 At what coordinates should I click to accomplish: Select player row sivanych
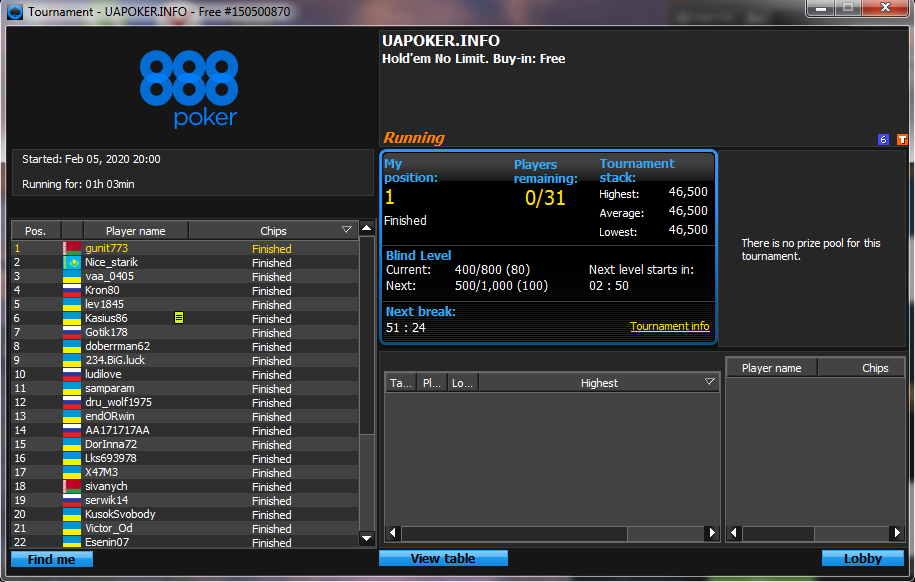[185, 486]
